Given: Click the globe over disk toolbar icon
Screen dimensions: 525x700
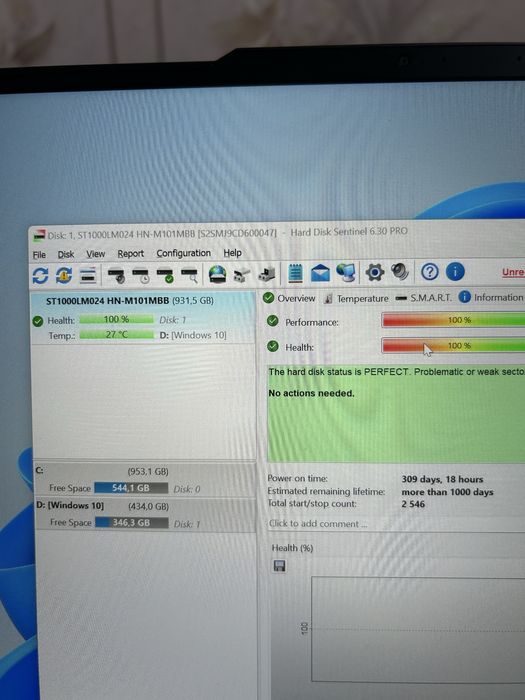Looking at the screenshot, I should (x=217, y=274).
